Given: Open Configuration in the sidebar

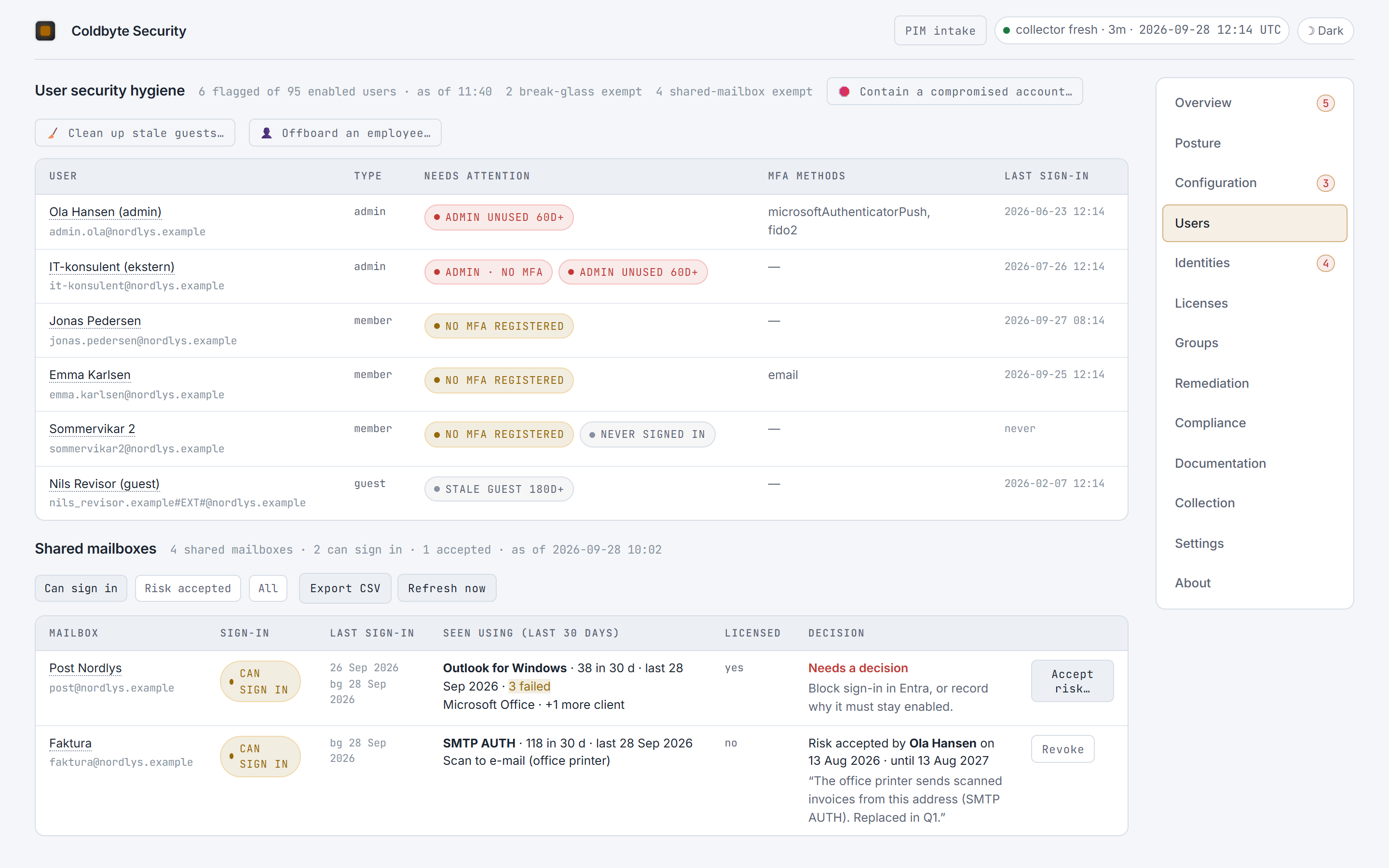Looking at the screenshot, I should [1254, 183].
